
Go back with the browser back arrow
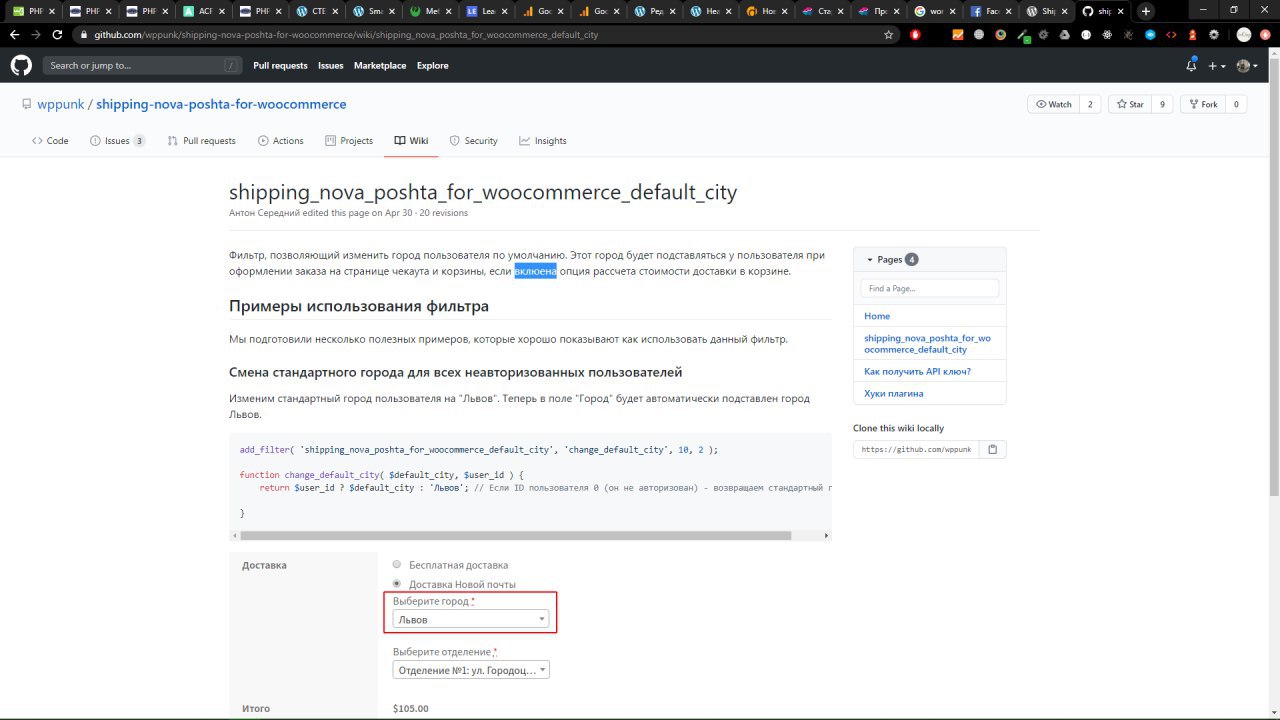tap(14, 34)
